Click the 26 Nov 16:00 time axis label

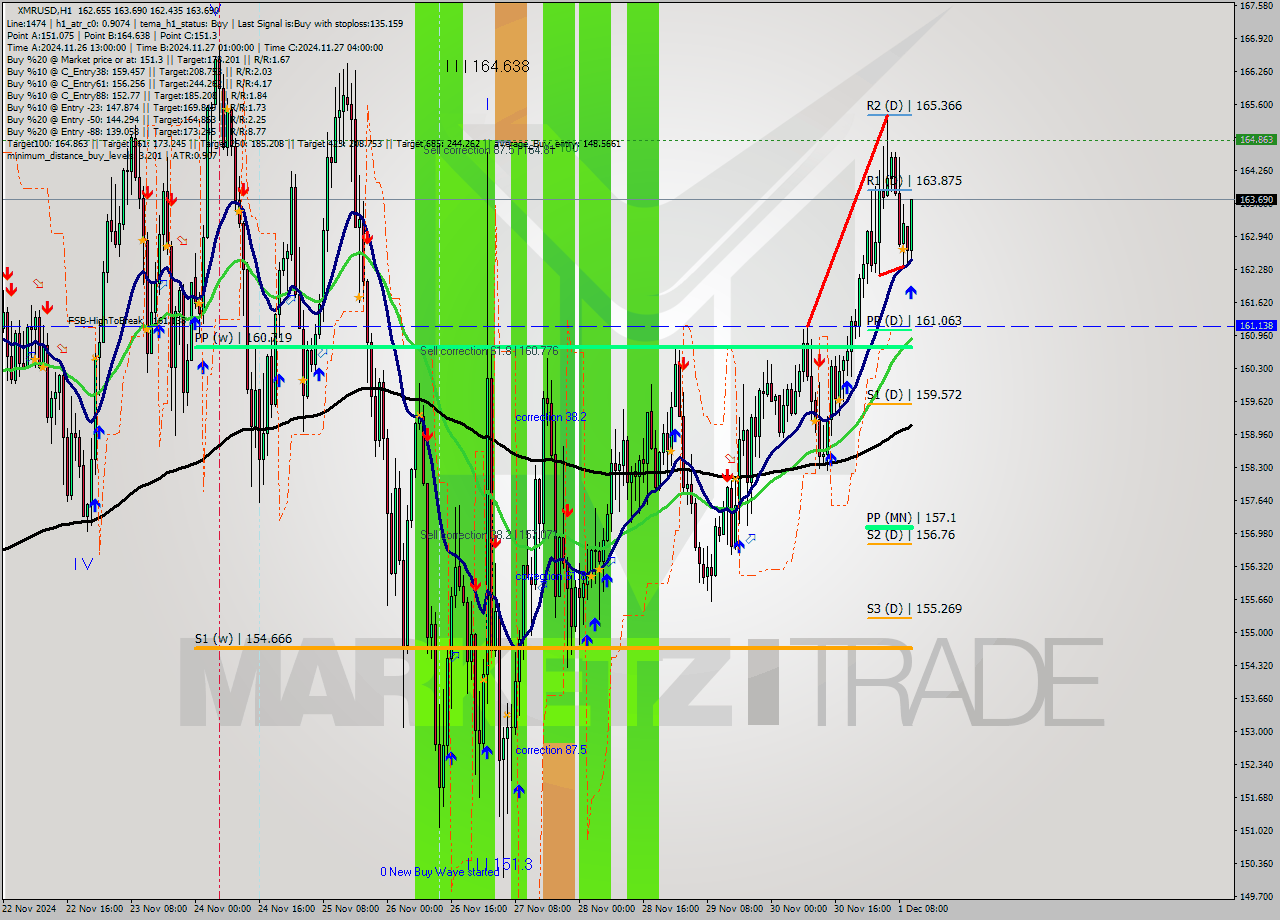[x=476, y=909]
